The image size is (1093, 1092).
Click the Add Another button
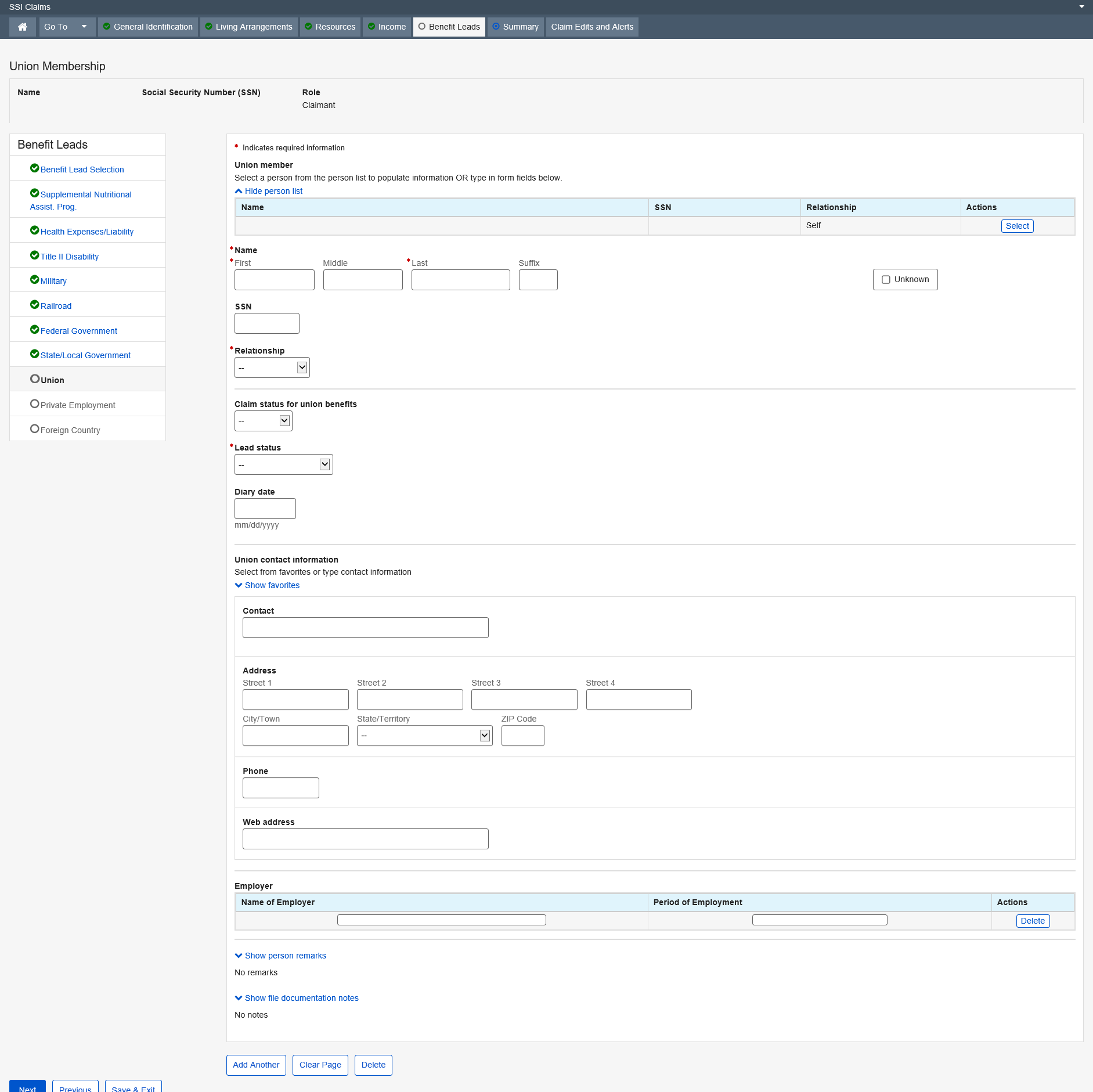[x=256, y=1065]
